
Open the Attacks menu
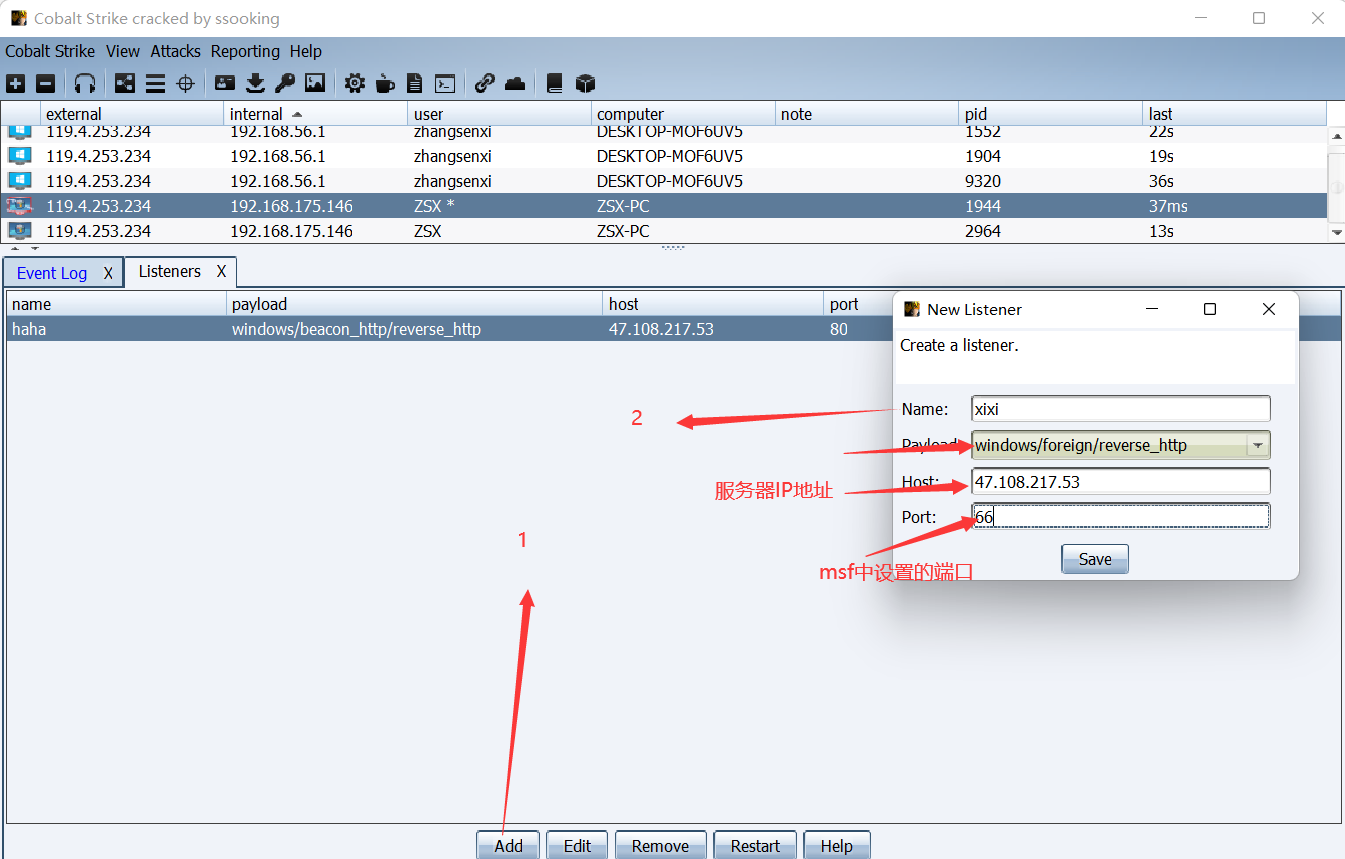pos(176,51)
